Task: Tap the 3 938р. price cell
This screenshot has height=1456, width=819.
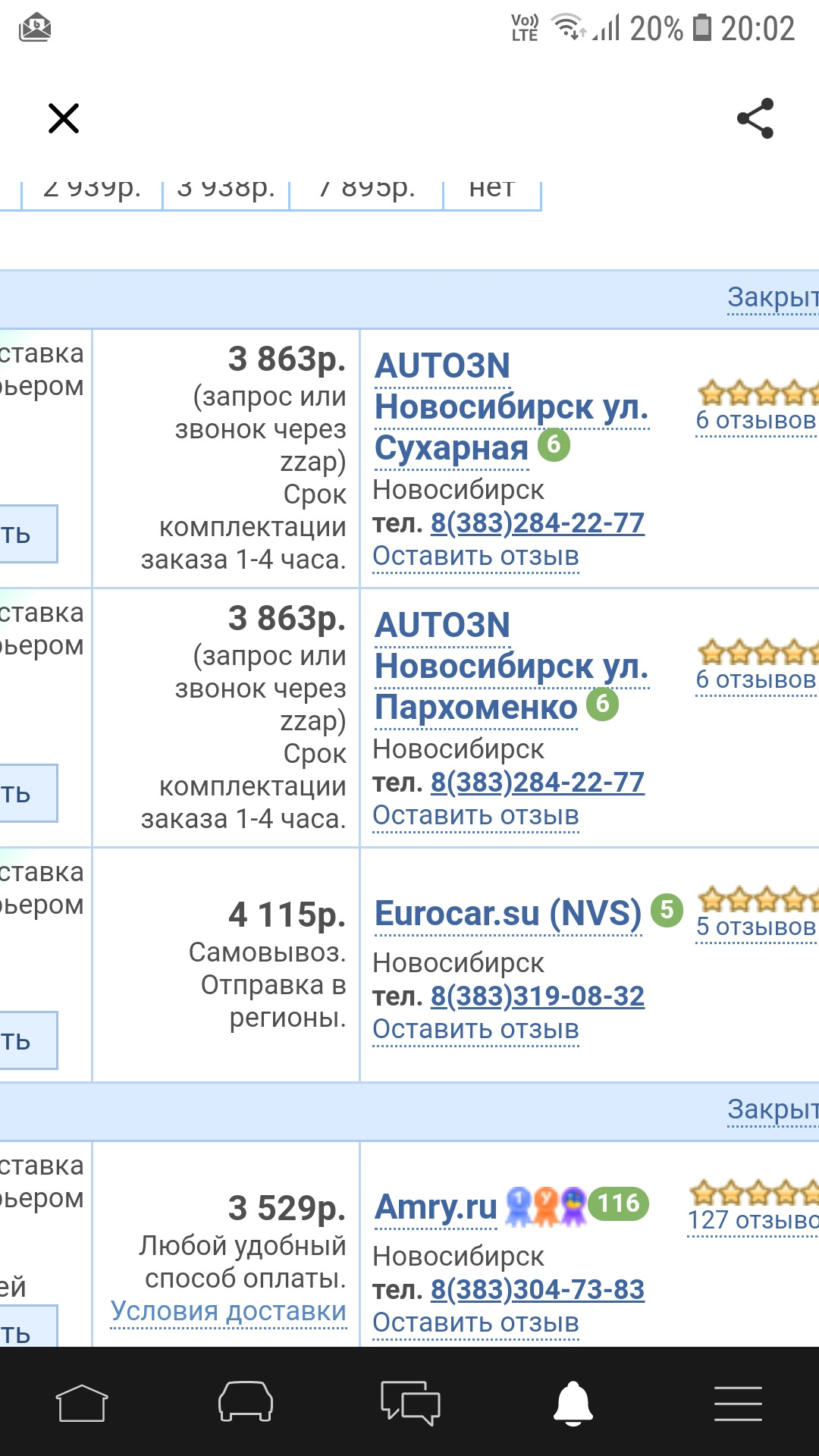Action: (226, 188)
